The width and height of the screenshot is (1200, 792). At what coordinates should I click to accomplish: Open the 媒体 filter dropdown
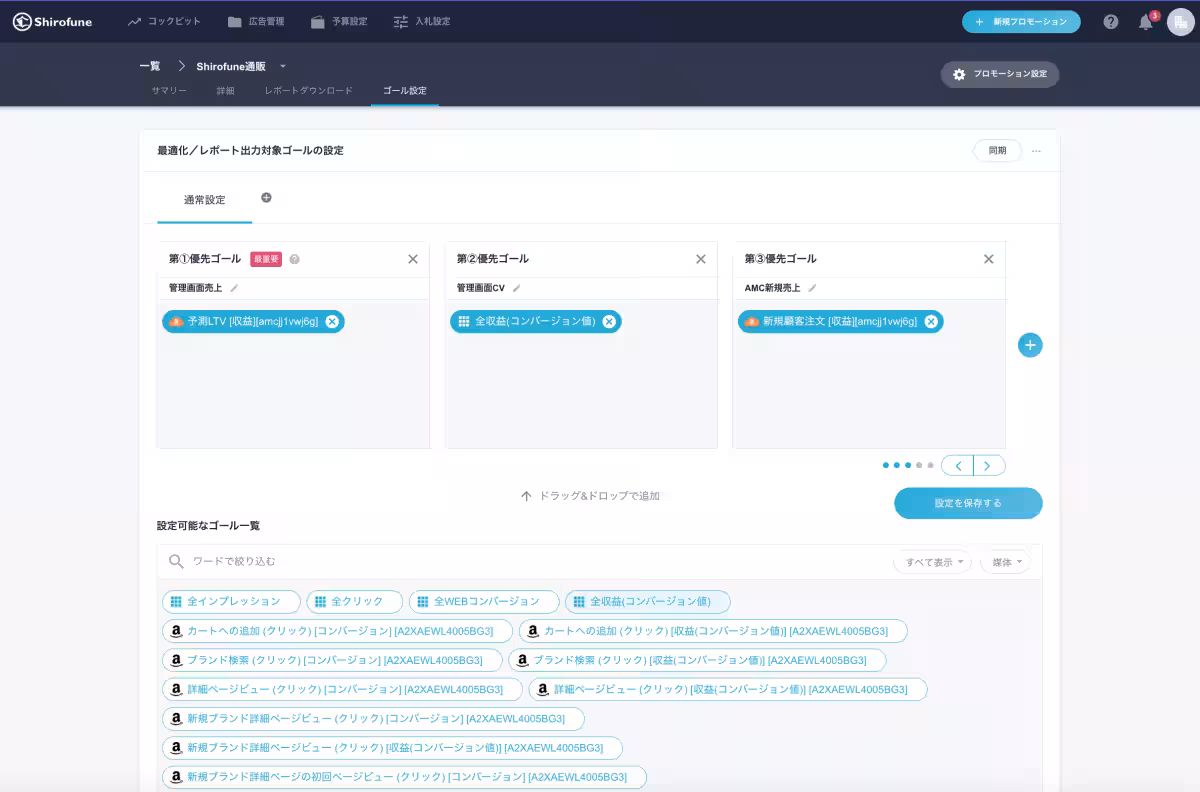[x=1005, y=562]
